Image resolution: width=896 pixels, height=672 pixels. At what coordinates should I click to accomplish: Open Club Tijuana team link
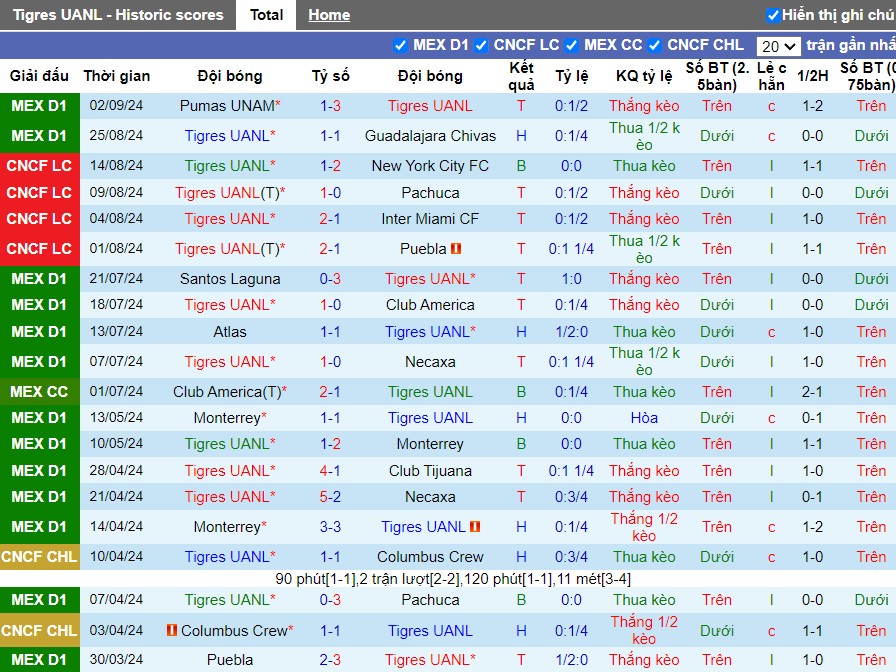pyautogui.click(x=430, y=471)
